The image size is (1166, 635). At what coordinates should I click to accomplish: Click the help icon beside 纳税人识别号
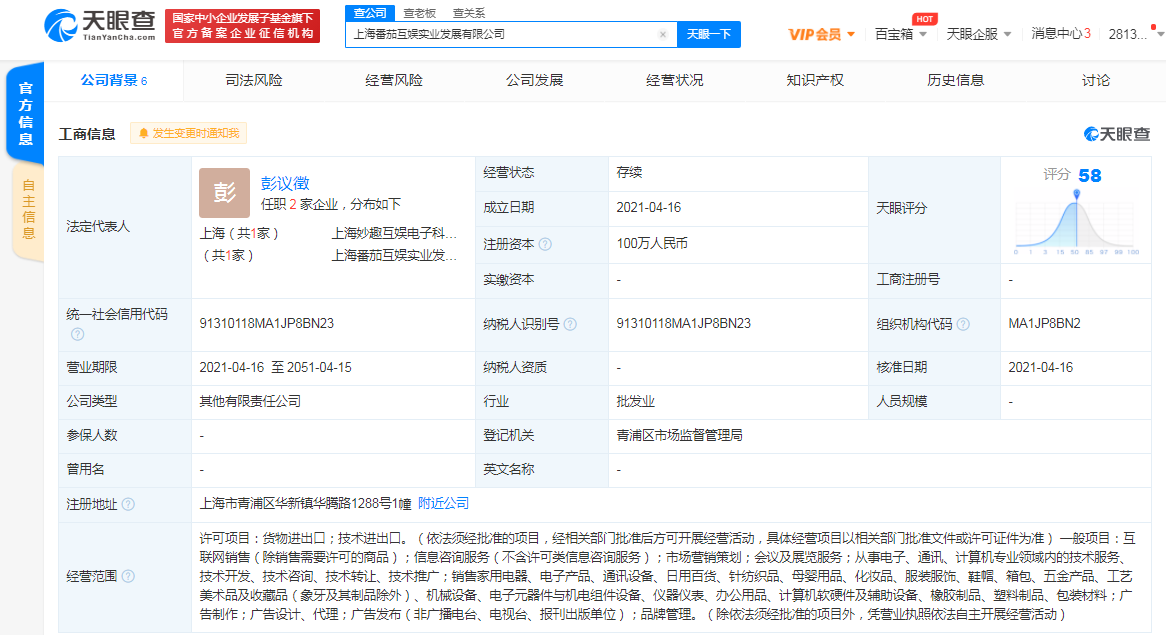tap(570, 324)
